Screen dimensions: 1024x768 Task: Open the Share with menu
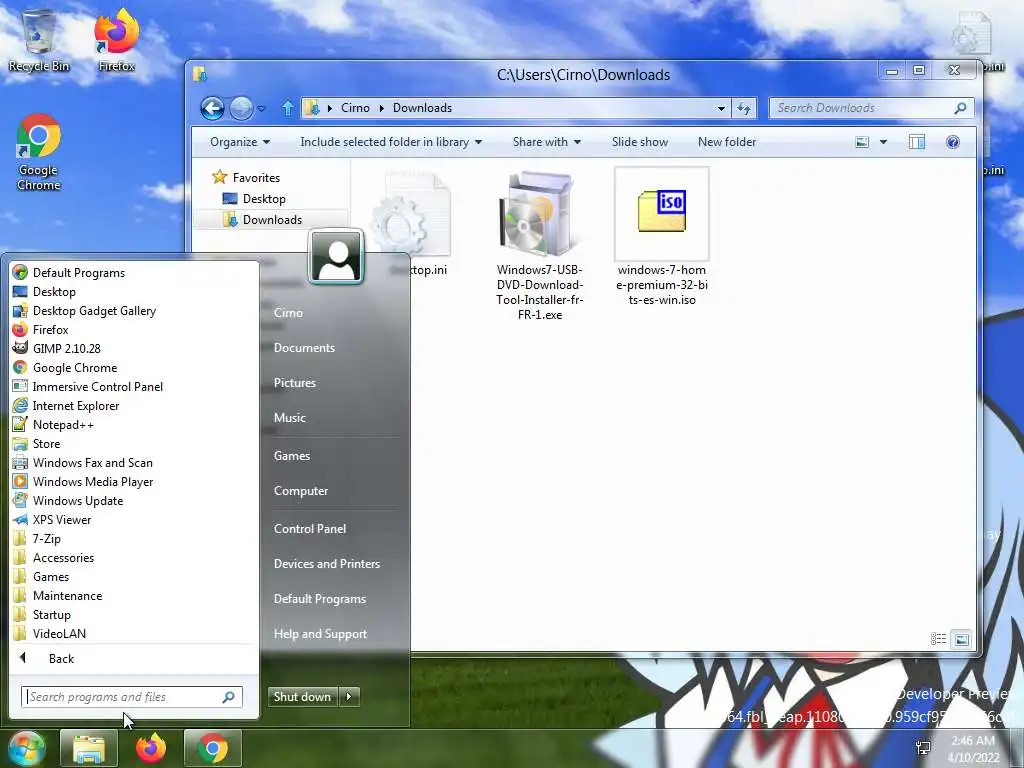click(x=547, y=142)
